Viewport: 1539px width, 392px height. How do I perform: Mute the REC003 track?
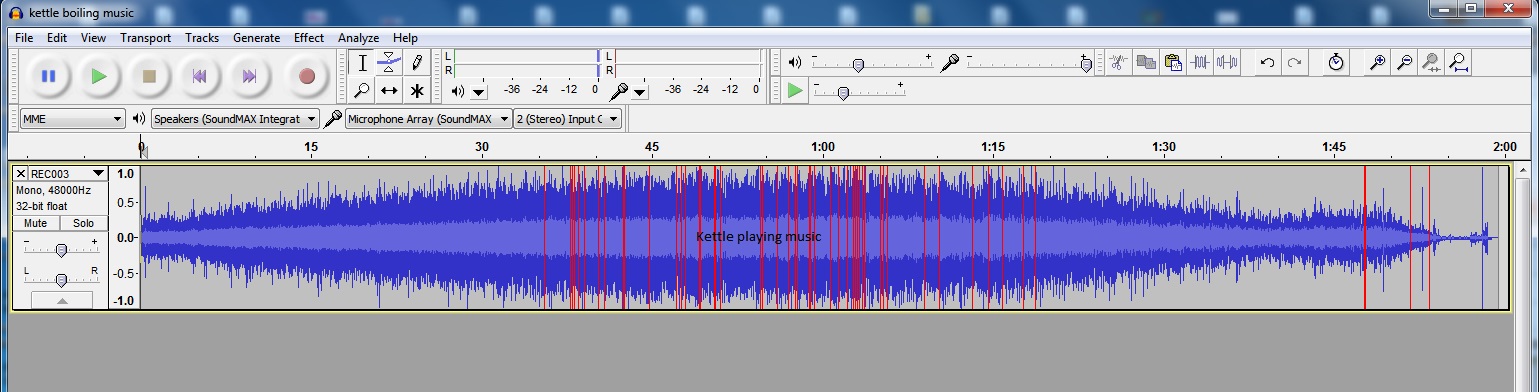pos(36,223)
